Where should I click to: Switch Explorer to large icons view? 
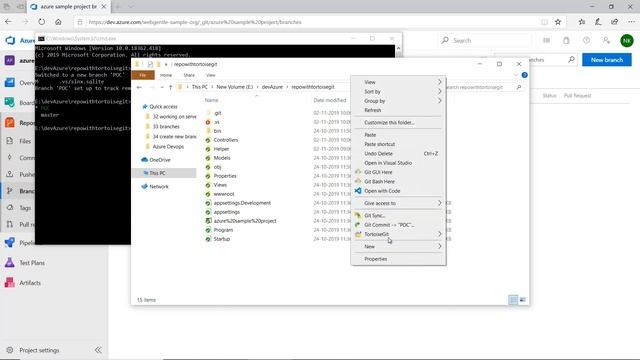pos(522,300)
